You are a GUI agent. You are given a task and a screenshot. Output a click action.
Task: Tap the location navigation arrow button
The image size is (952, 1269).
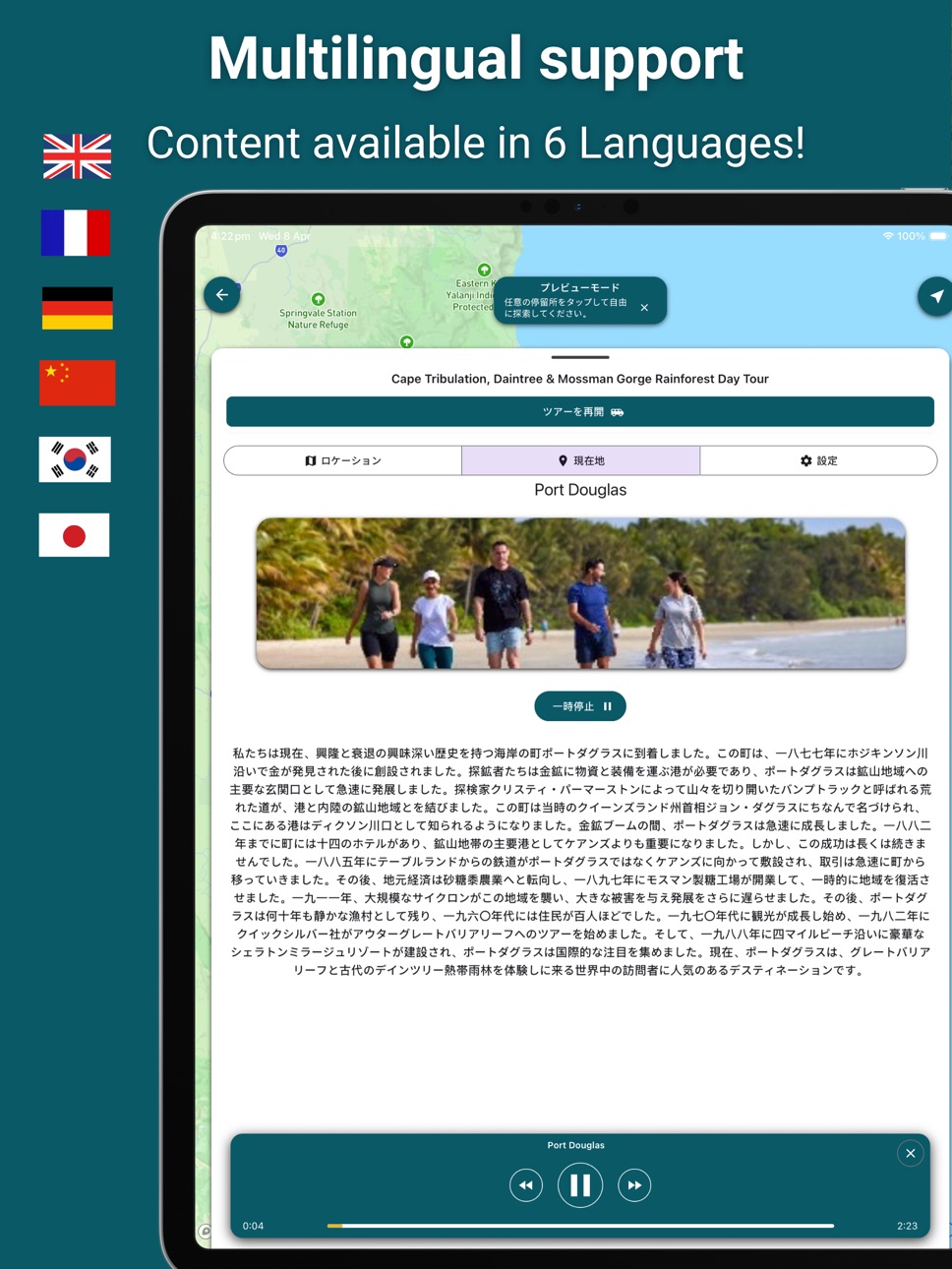(935, 295)
